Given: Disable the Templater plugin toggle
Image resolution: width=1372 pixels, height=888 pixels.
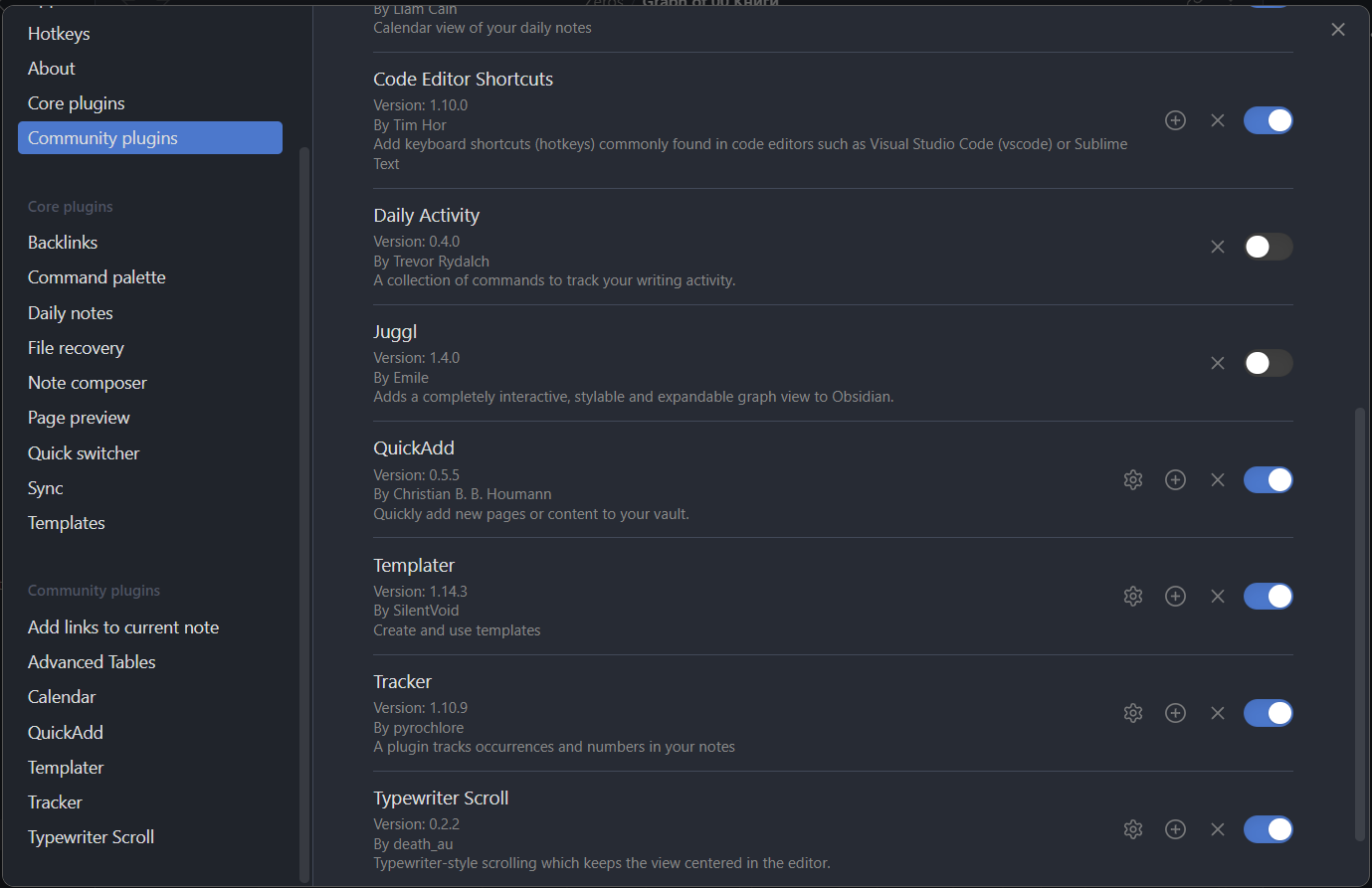Looking at the screenshot, I should click(1269, 597).
